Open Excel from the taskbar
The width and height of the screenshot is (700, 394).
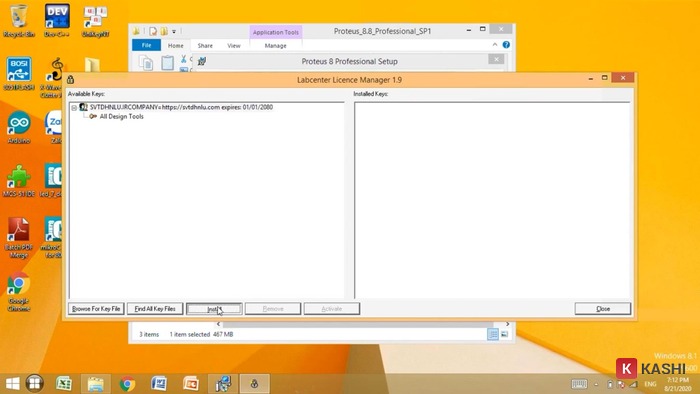point(64,383)
